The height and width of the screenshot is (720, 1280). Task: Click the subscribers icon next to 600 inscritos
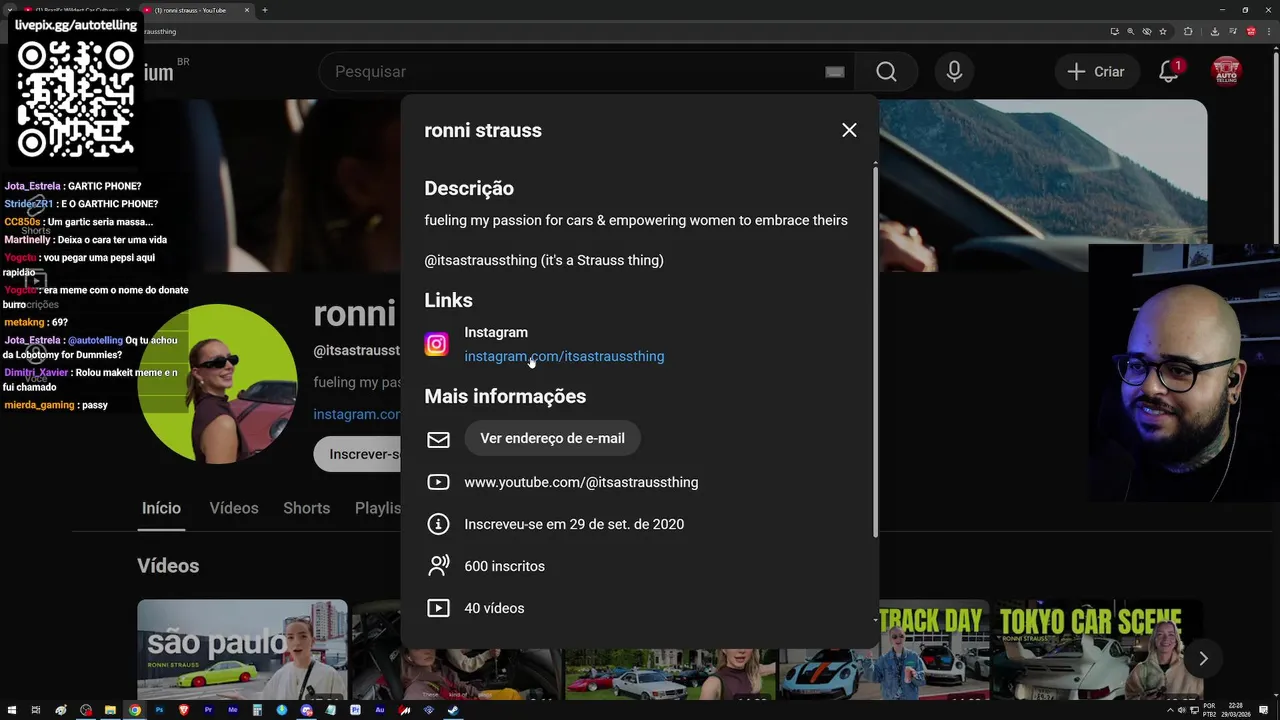[438, 566]
